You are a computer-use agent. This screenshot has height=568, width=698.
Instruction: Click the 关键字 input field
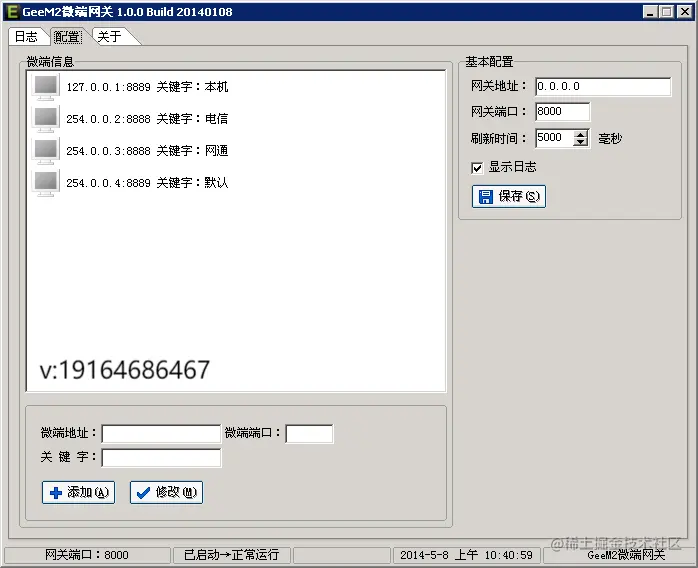click(x=161, y=458)
